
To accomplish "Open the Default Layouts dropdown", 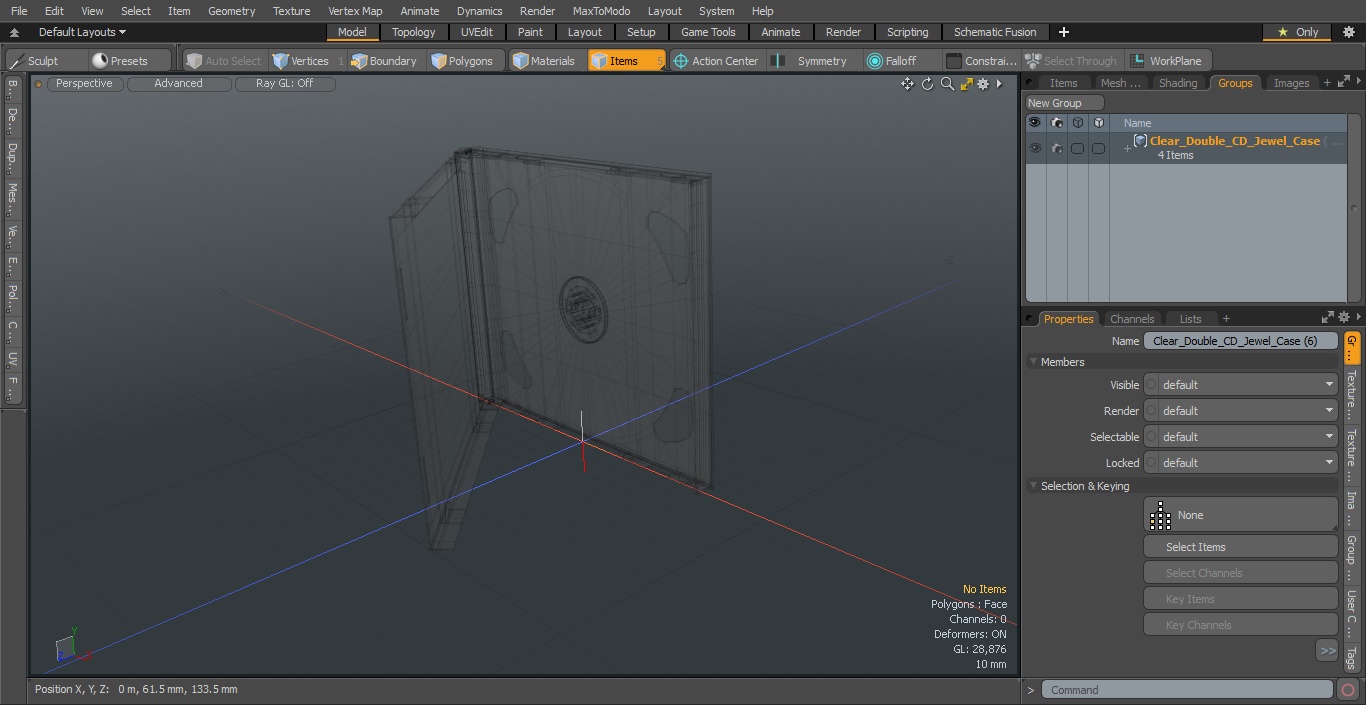I will pos(82,32).
